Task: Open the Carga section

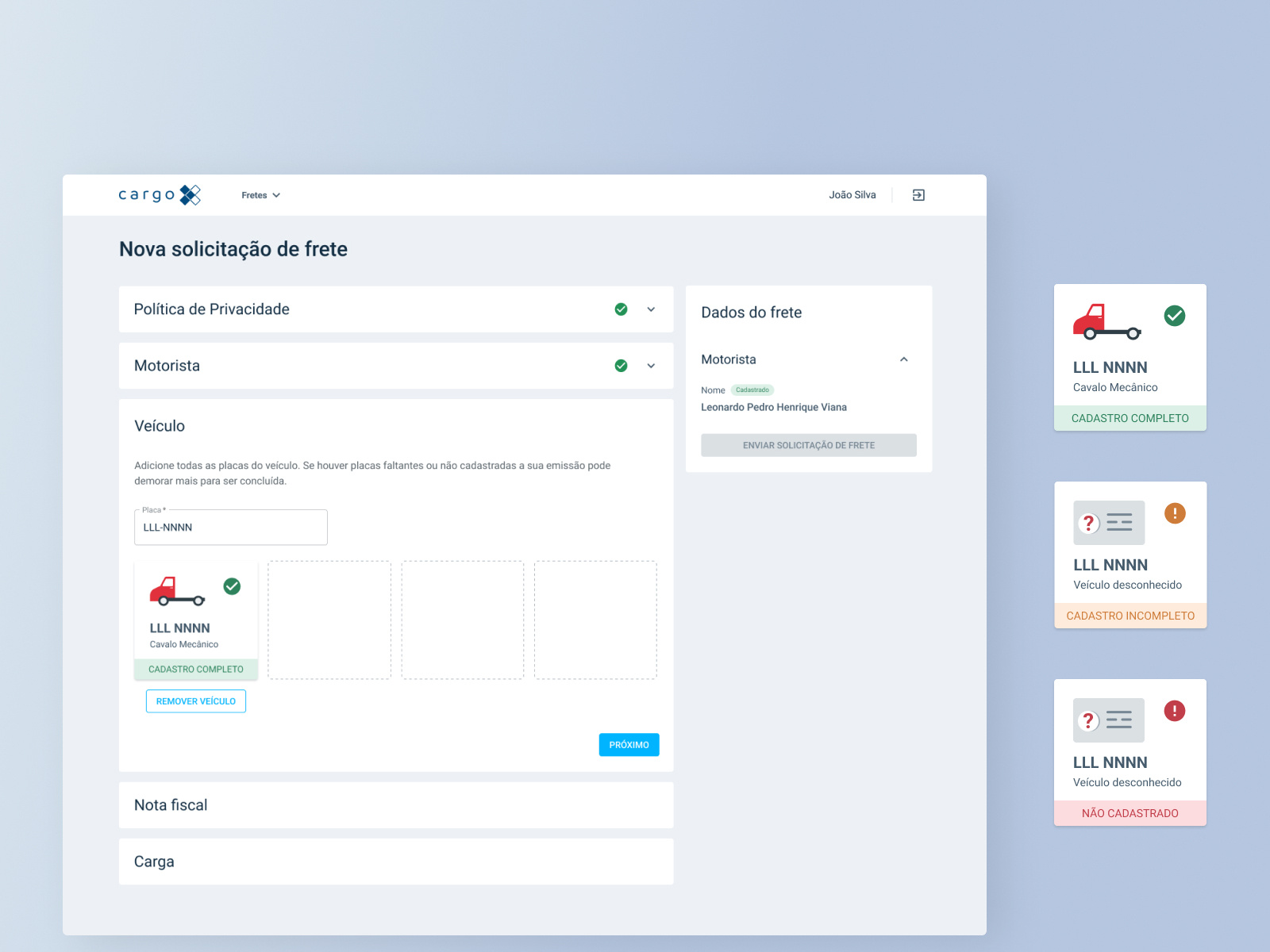Action: (x=396, y=861)
